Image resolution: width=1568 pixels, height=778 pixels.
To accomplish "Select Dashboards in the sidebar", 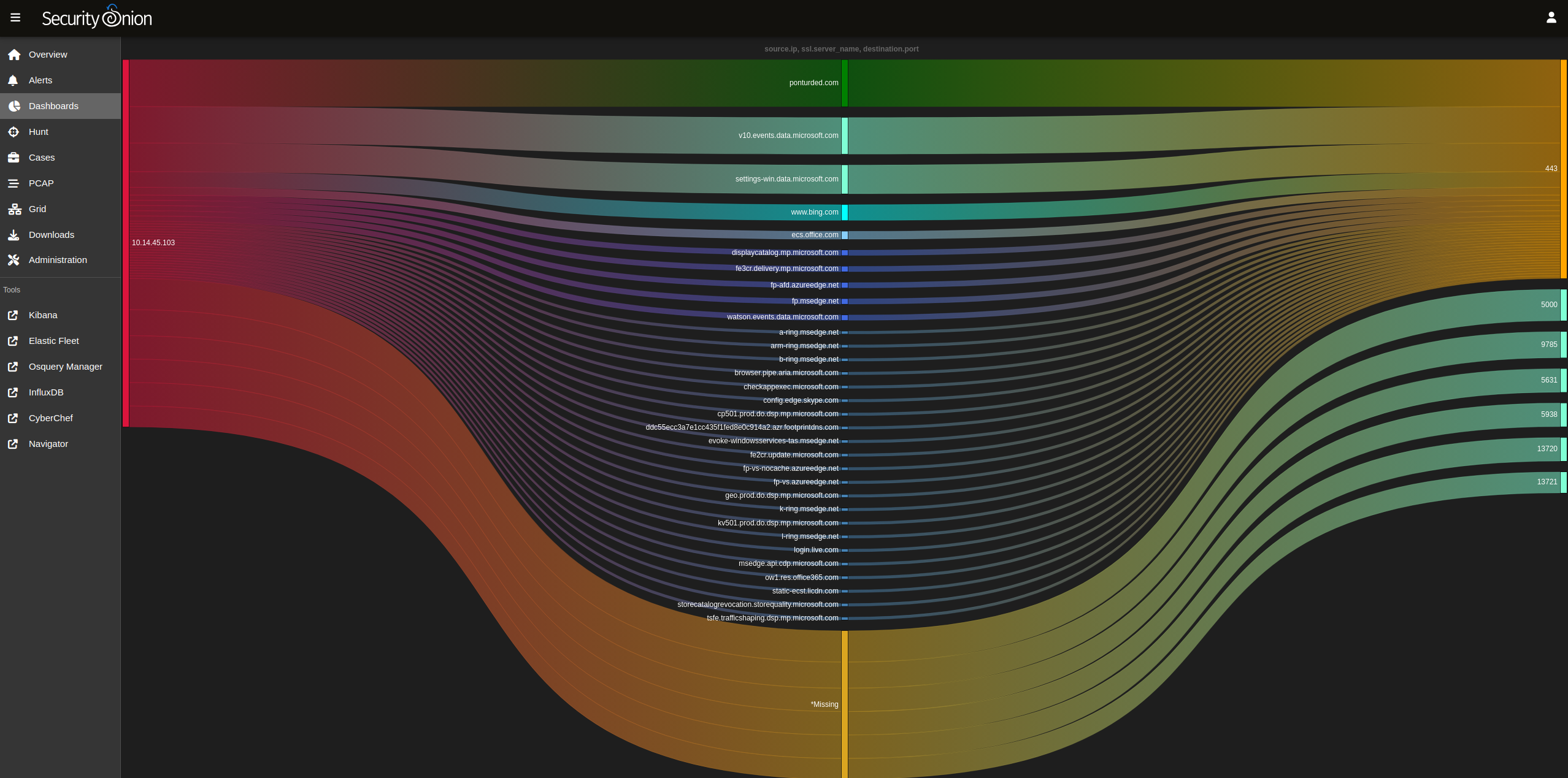I will click(53, 106).
